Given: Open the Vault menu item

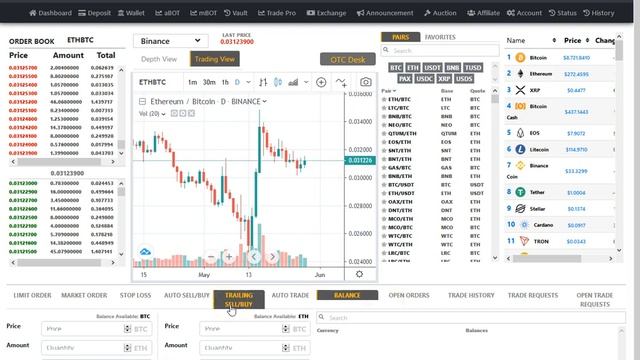Looking at the screenshot, I should (x=236, y=13).
